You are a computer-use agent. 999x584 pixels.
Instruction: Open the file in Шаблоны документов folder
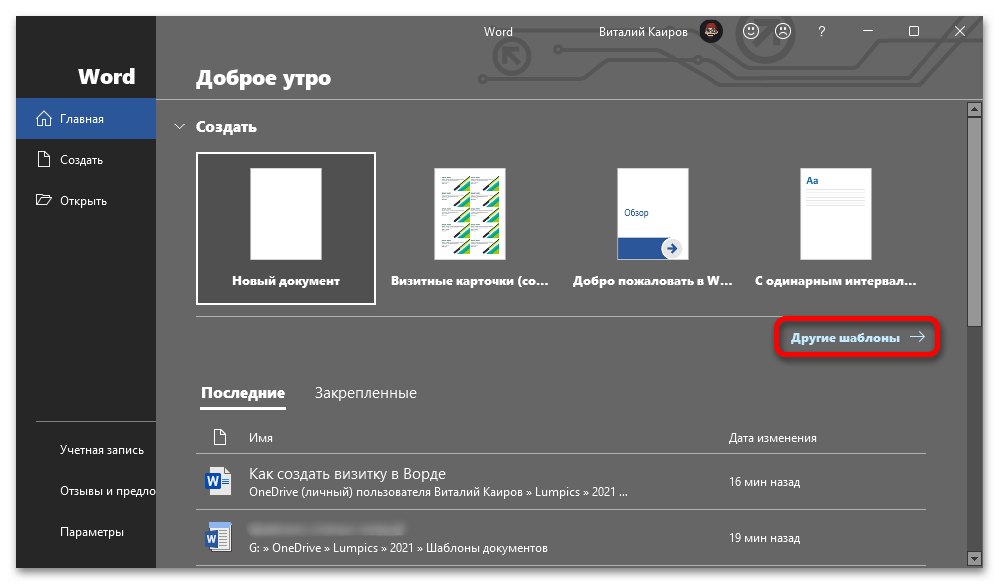point(561,538)
